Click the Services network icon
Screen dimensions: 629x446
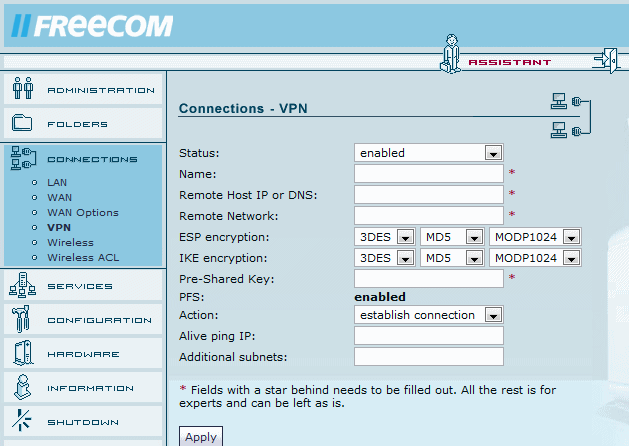pyautogui.click(x=23, y=286)
